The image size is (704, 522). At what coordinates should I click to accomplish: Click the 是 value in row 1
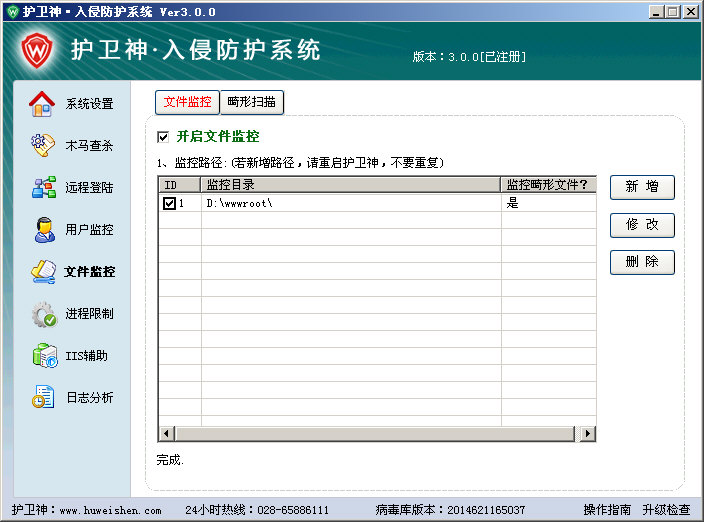pyautogui.click(x=512, y=203)
